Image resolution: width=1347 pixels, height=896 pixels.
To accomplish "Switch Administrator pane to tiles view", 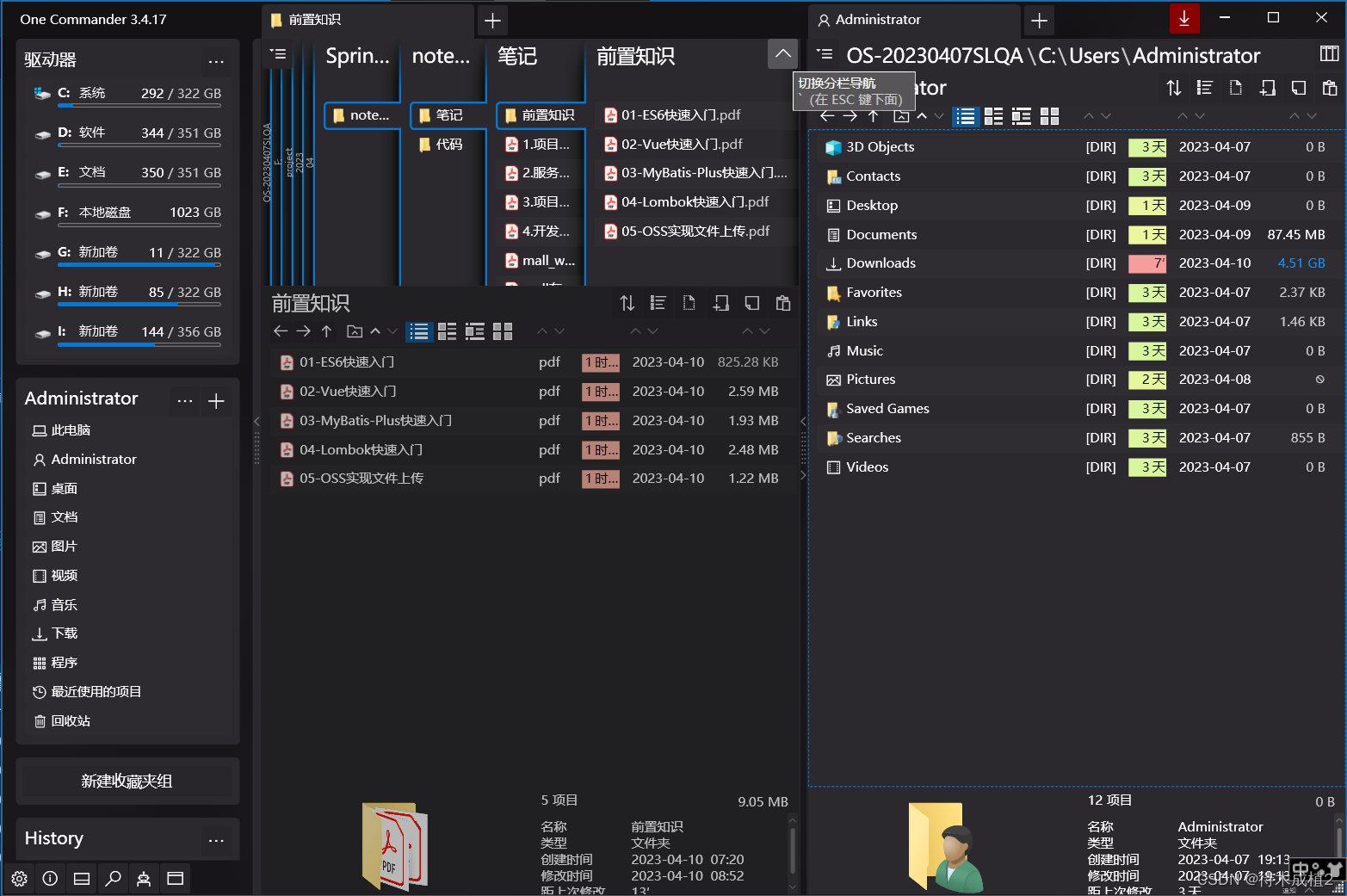I will point(993,116).
